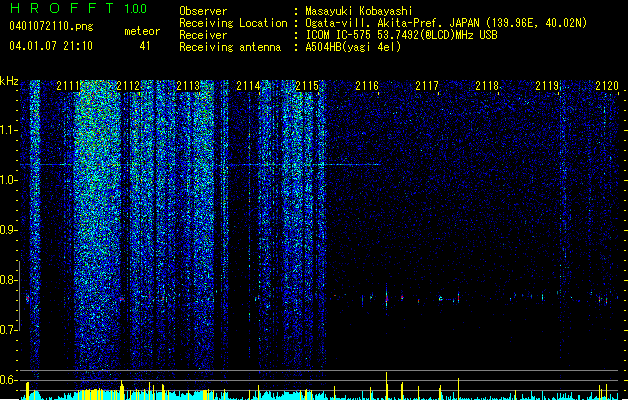629x400 pixels.
Task: Select the Ogata-vill. Akita-Pref. JAPAN location text
Action: pos(446,23)
